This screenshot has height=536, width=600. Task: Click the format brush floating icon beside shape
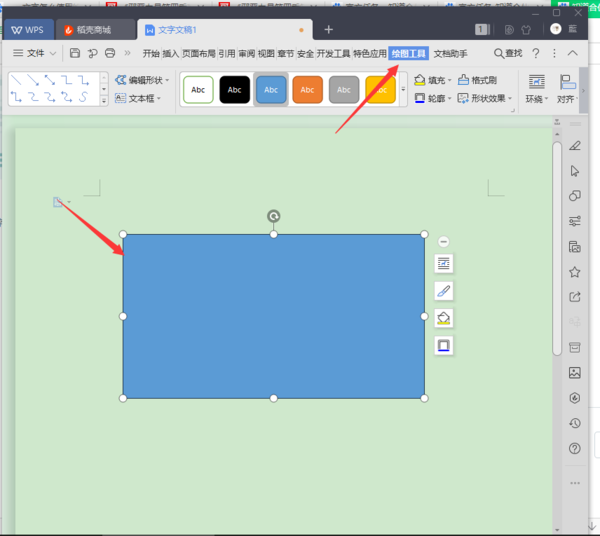click(444, 291)
